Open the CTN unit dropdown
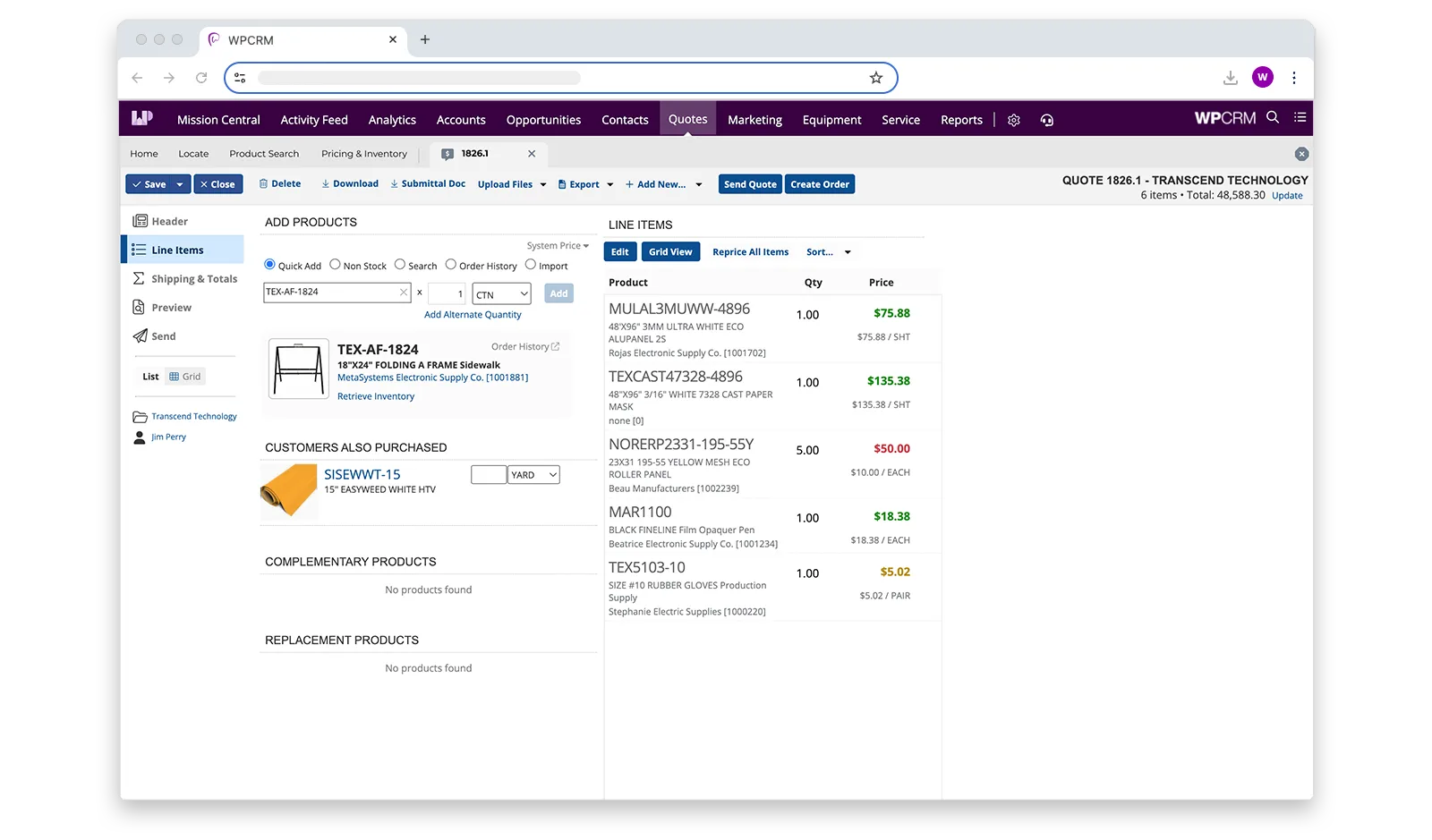The width and height of the screenshot is (1432, 840). pyautogui.click(x=502, y=293)
